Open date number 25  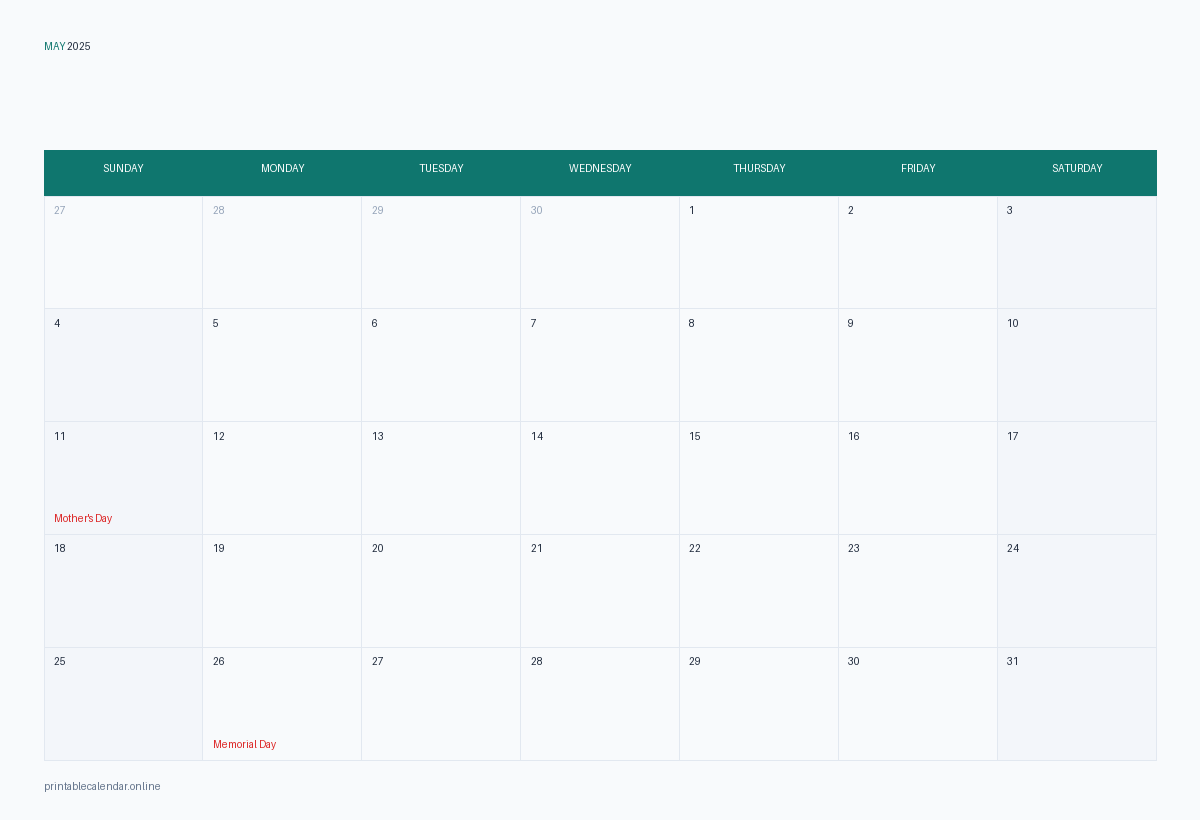click(60, 662)
